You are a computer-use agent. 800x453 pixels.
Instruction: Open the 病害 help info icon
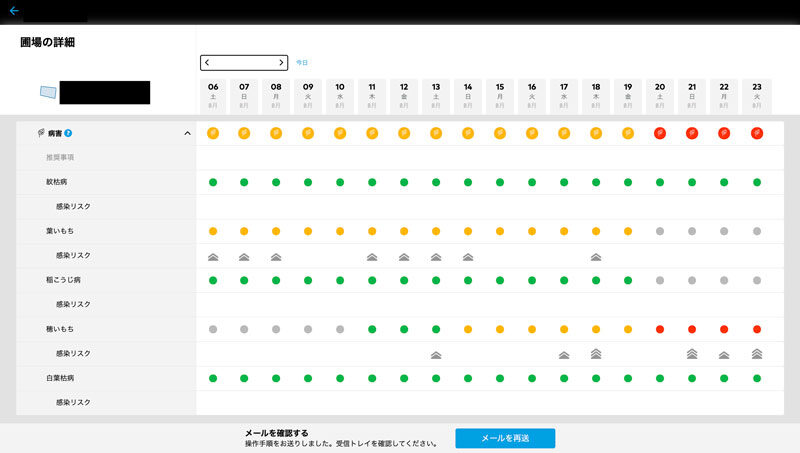point(68,133)
